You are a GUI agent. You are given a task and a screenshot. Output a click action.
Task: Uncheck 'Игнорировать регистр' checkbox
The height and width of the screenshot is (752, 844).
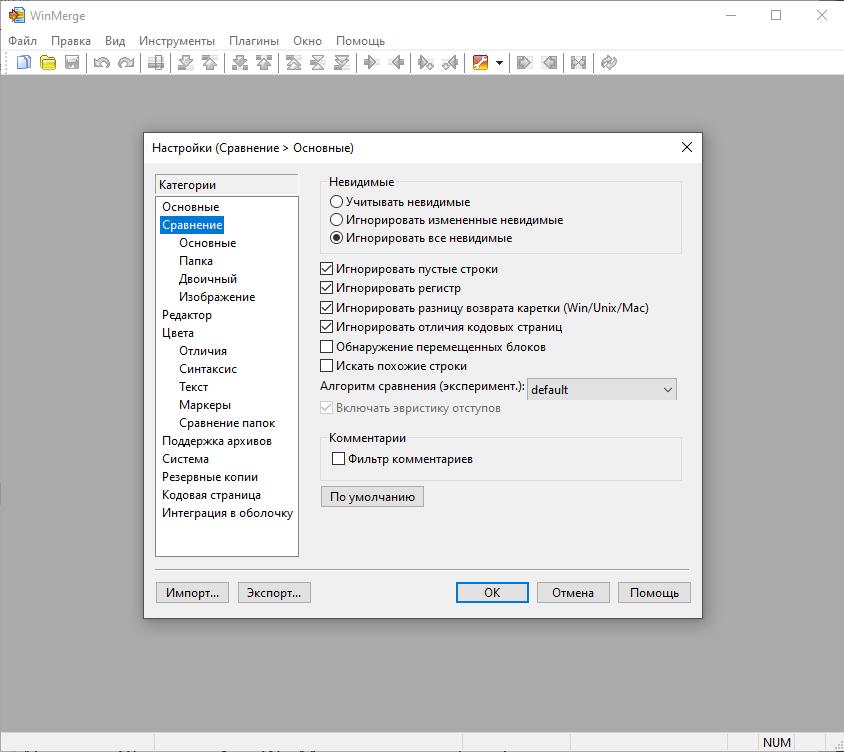(327, 288)
